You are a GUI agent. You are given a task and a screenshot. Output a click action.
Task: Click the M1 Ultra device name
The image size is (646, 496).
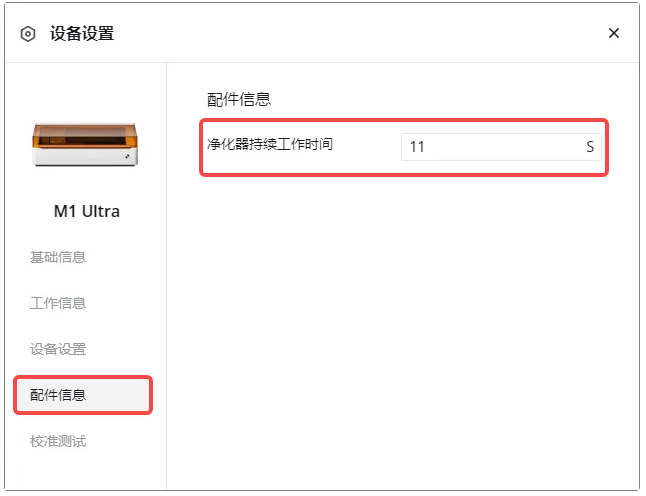coord(87,211)
